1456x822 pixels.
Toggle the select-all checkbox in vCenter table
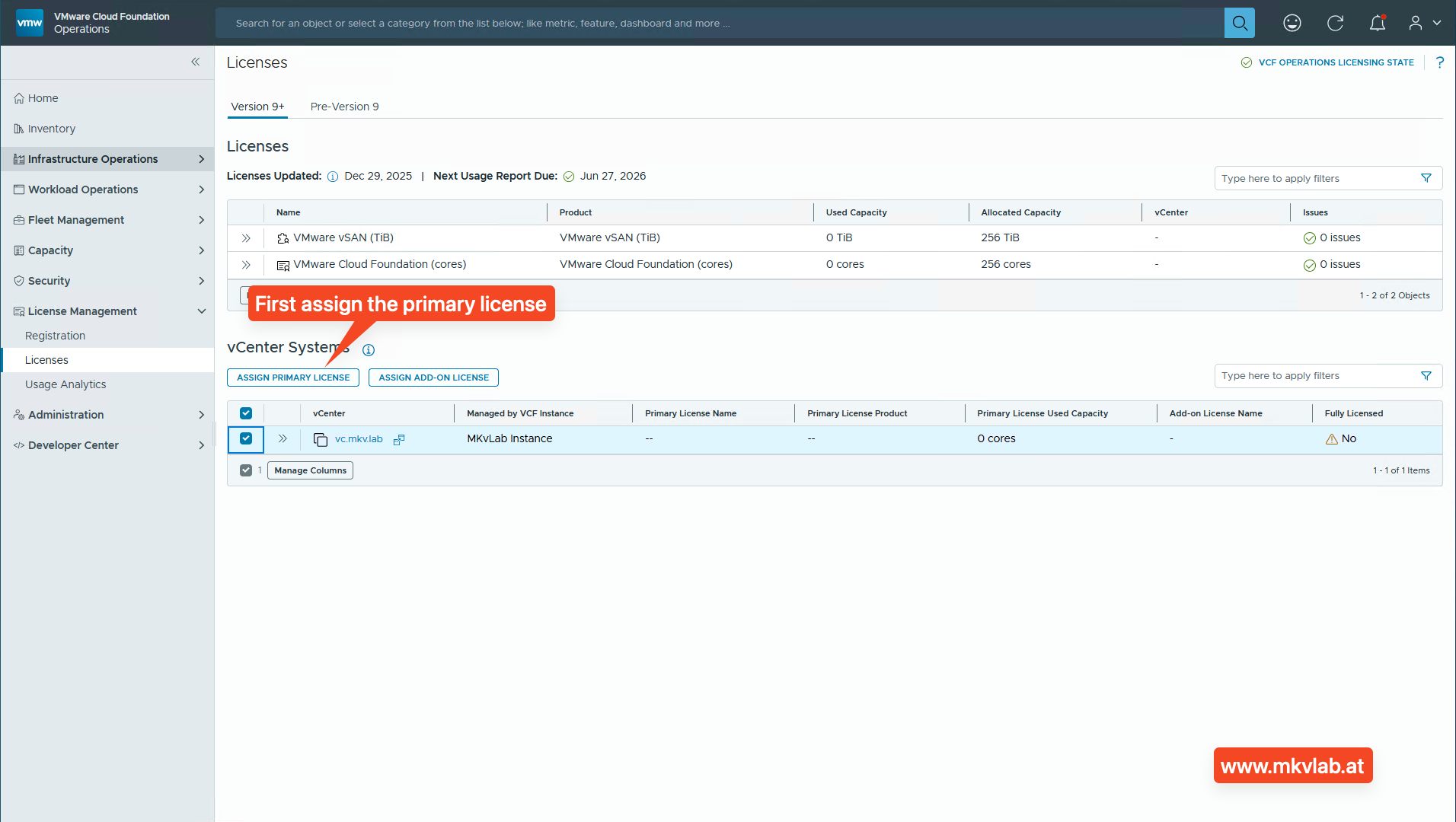245,413
